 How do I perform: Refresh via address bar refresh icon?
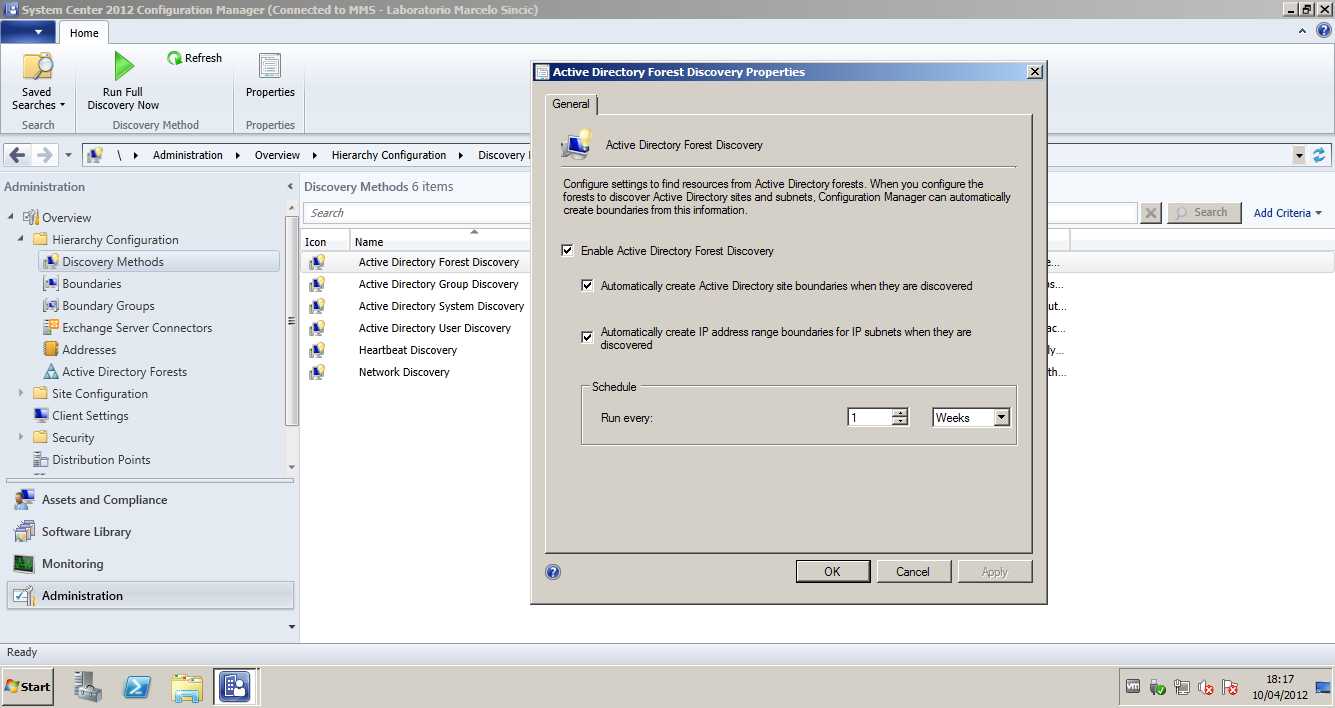(1319, 155)
